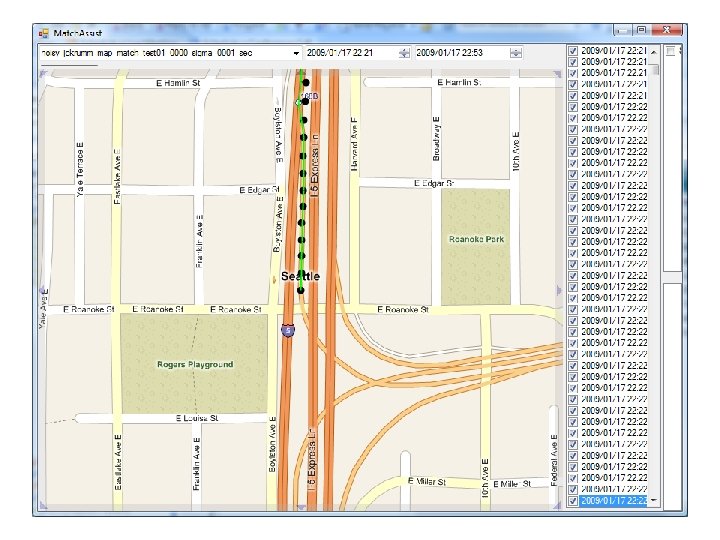Tick the unchecked checkbox in the far-right panel

click(670, 51)
